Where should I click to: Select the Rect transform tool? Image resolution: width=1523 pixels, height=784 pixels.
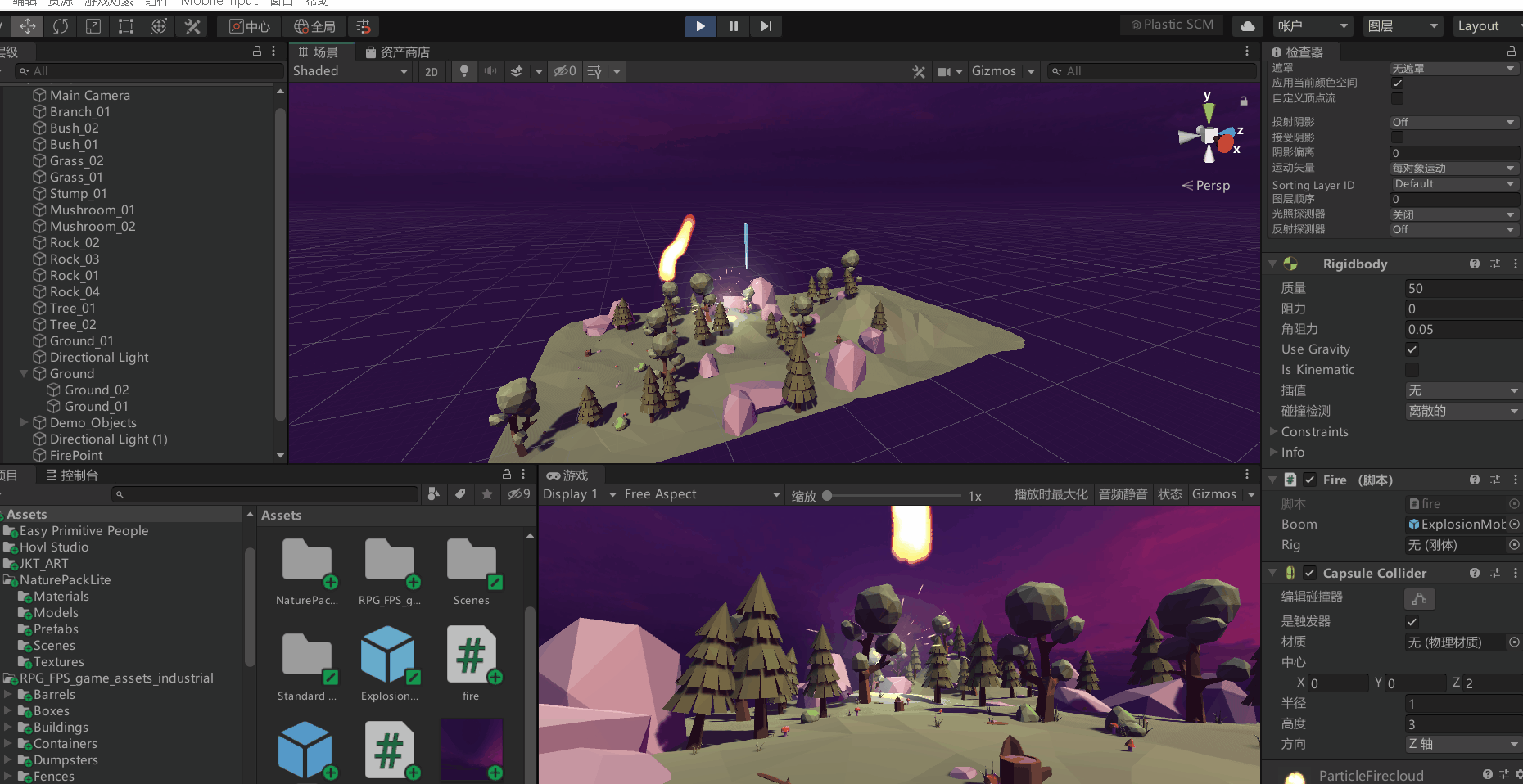(126, 26)
